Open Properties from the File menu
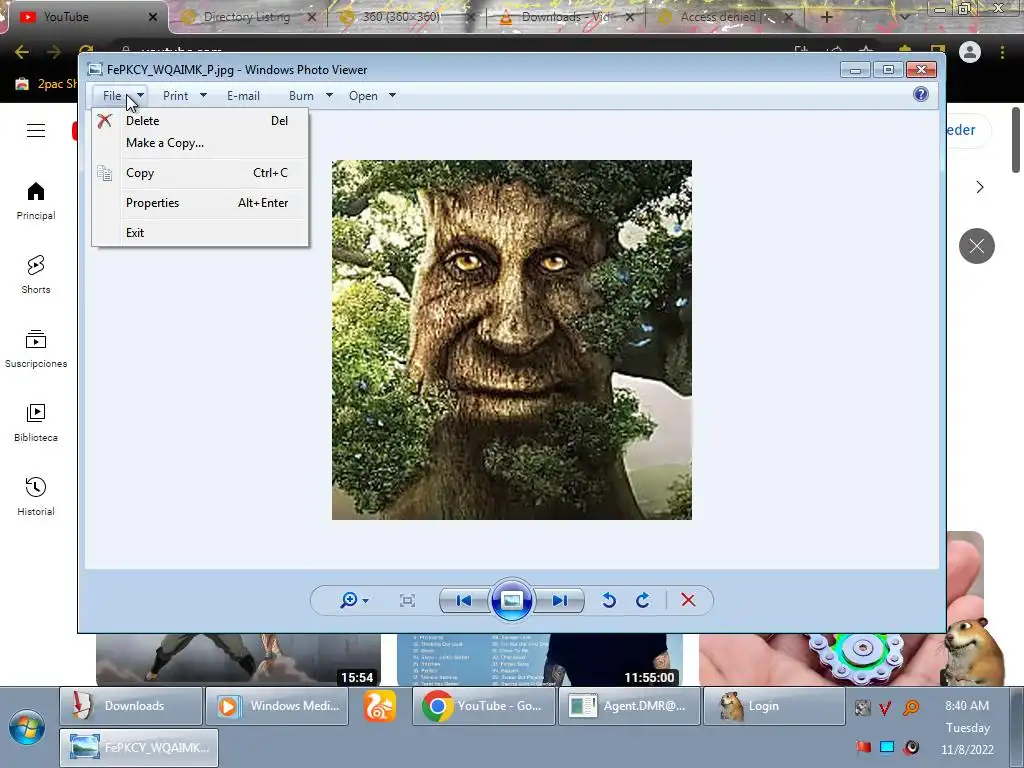Viewport: 1024px width, 768px height. (200, 203)
